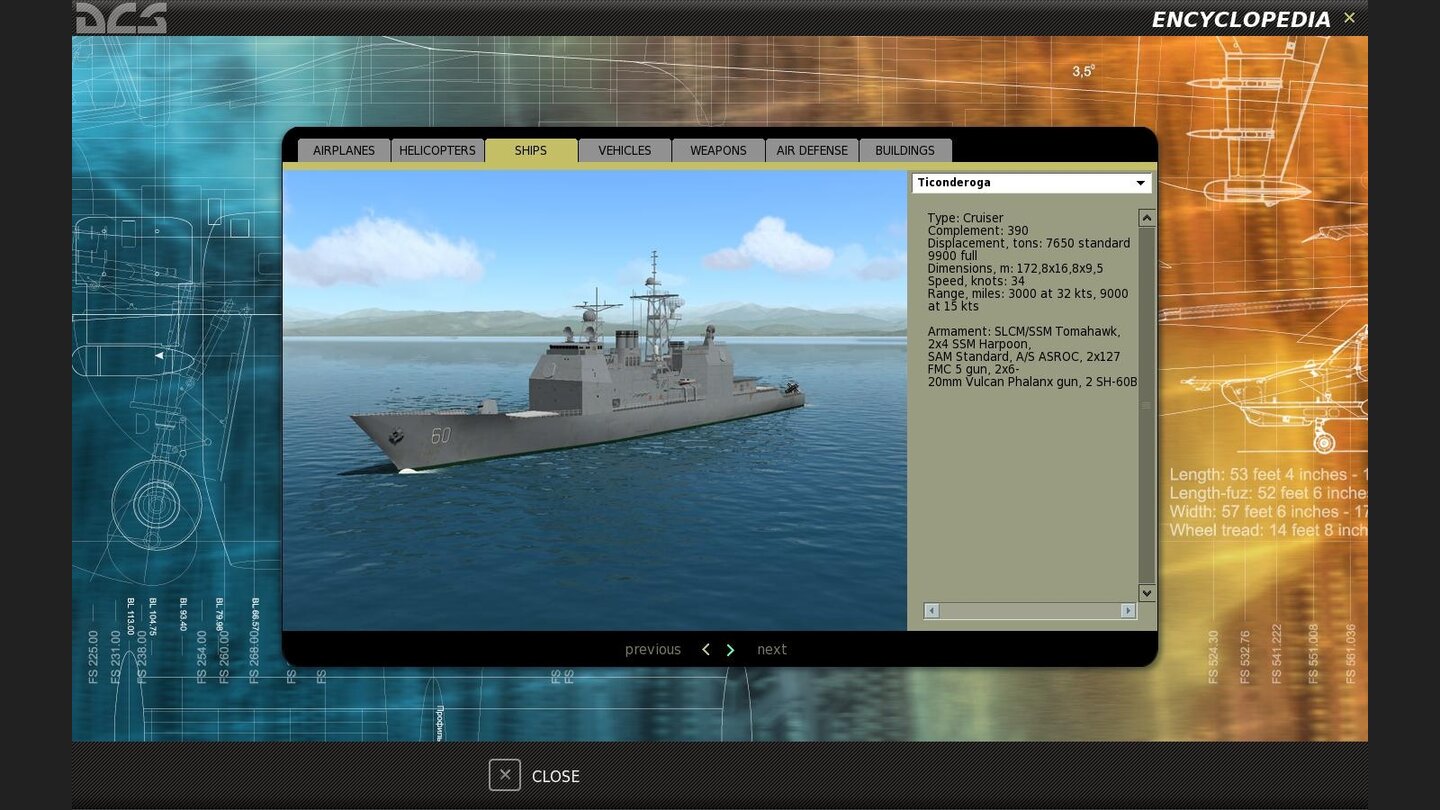
Task: Click the "2x4 SSM Harpoon" line
Action: click(979, 344)
